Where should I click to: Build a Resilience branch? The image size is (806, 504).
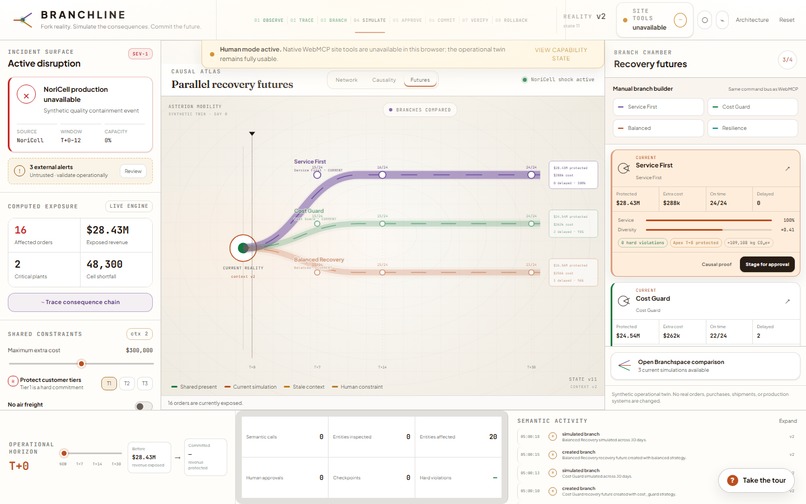pos(753,128)
